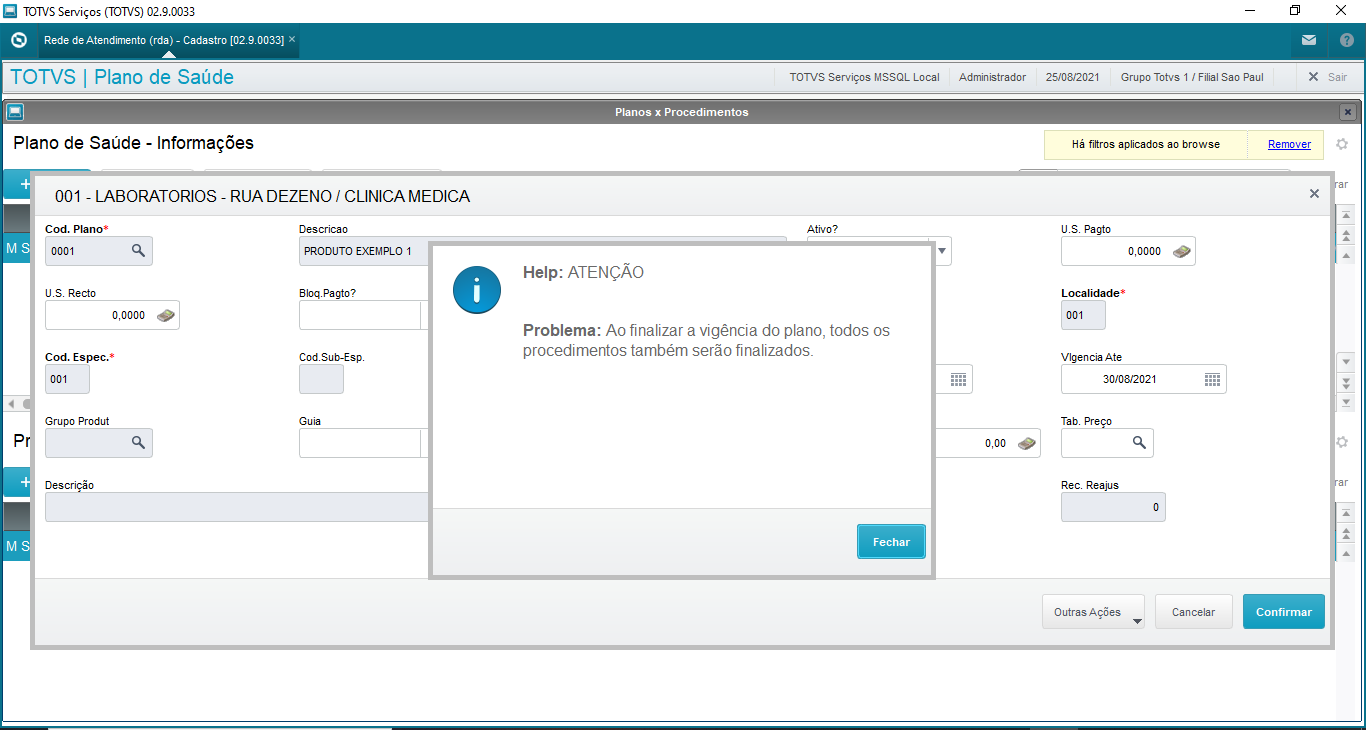Minimize the TOTVS Serviços window
The width and height of the screenshot is (1366, 730).
[1250, 11]
